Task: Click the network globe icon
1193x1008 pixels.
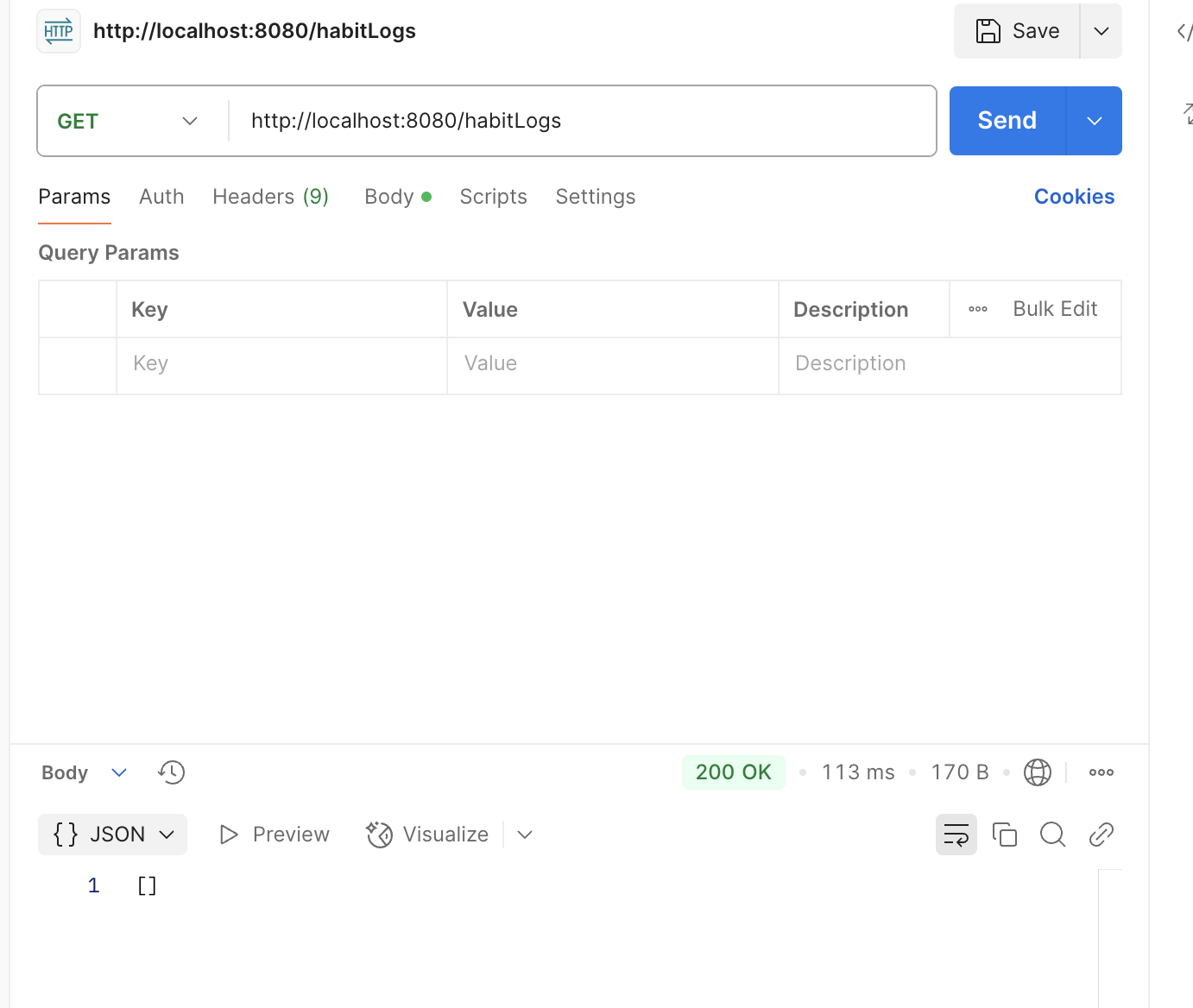Action: tap(1038, 772)
